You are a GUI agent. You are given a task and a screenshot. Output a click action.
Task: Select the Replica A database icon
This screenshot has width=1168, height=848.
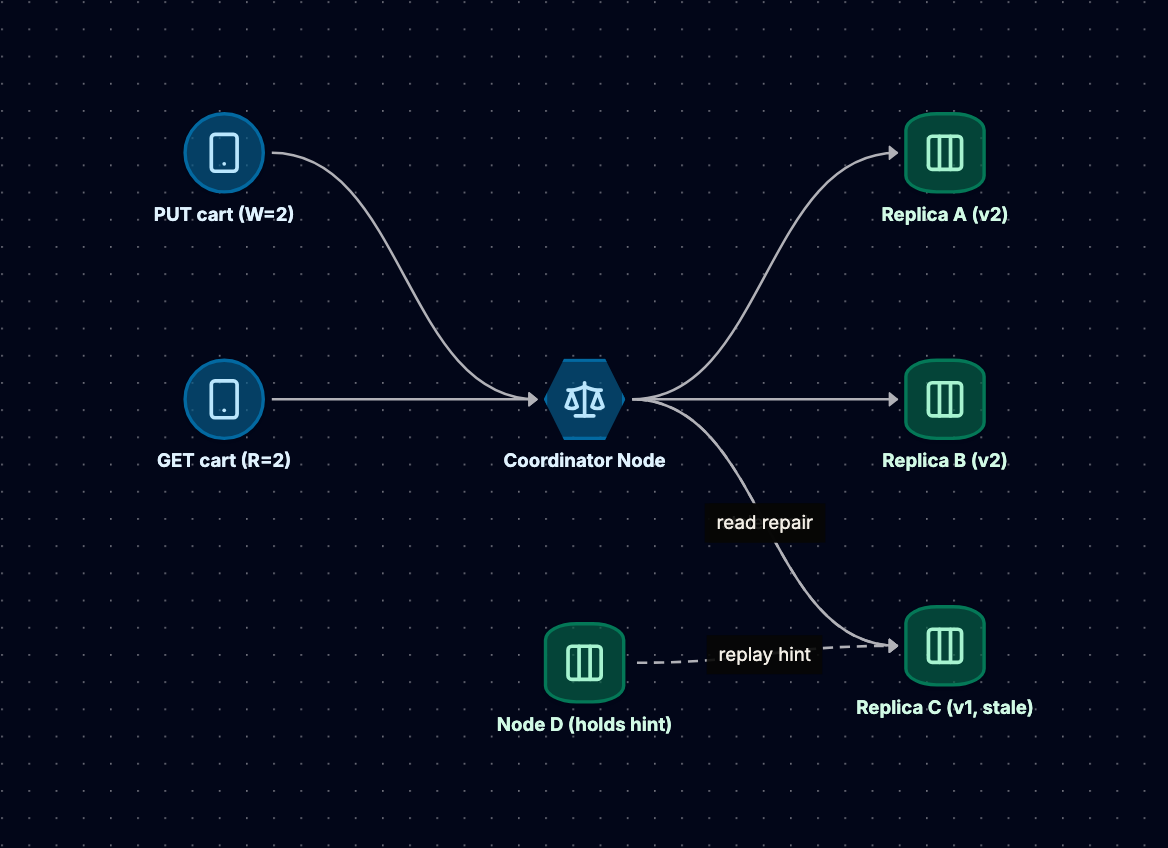click(x=945, y=153)
